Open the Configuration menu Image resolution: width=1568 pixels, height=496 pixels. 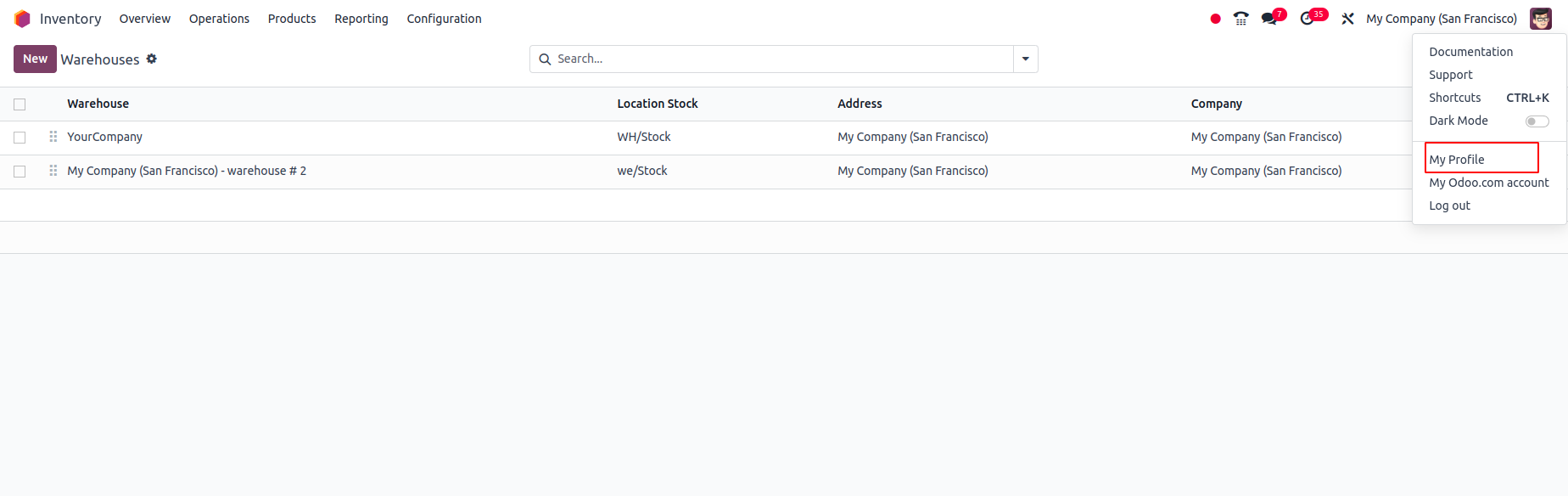pos(444,19)
